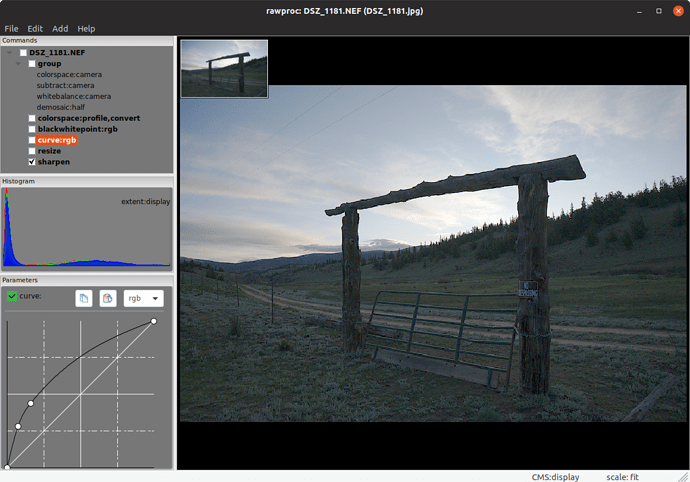Screen dimensions: 690x482
Task: Open the rgb channel dropdown
Action: 143,298
